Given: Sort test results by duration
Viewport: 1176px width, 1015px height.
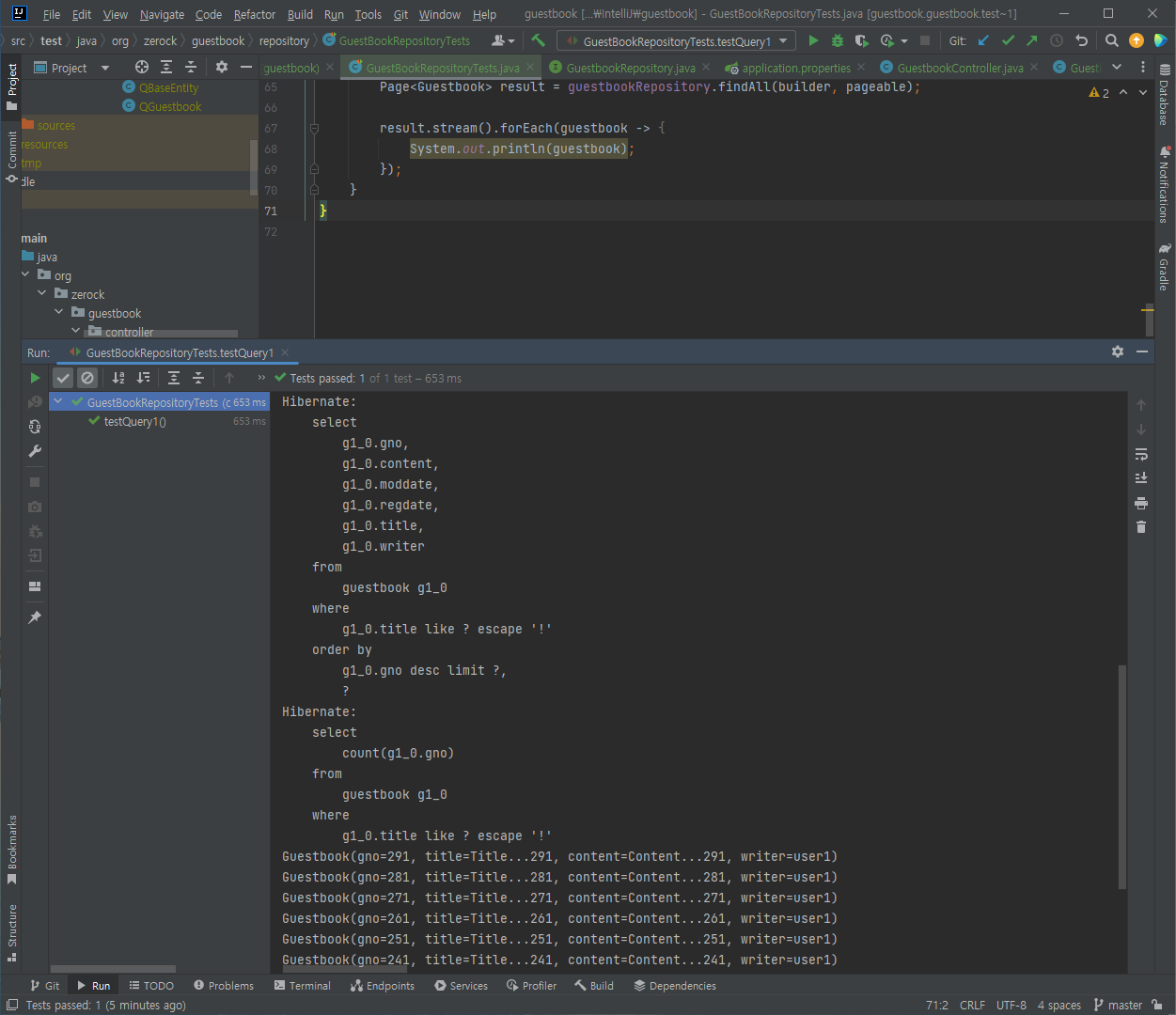Looking at the screenshot, I should [143, 378].
